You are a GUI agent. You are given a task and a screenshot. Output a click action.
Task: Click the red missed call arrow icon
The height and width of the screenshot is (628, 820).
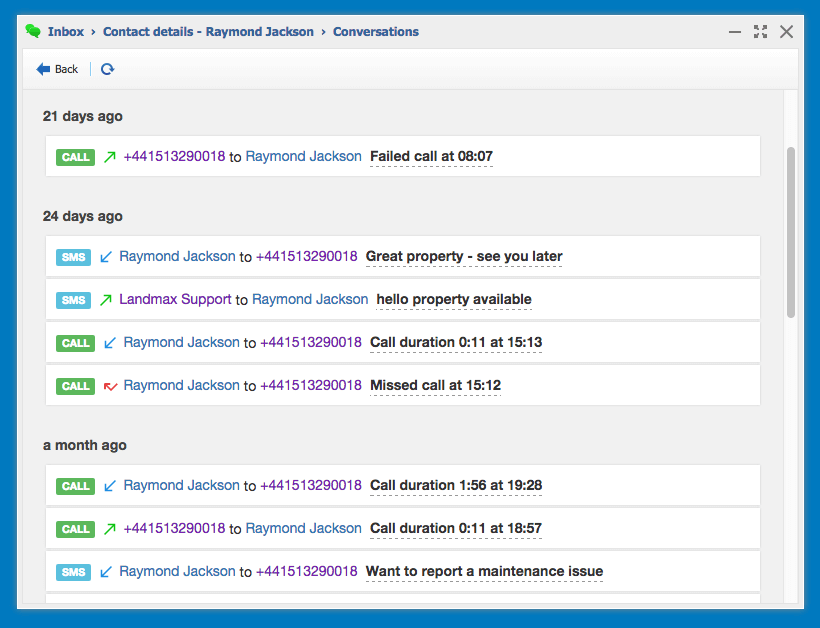pos(110,386)
